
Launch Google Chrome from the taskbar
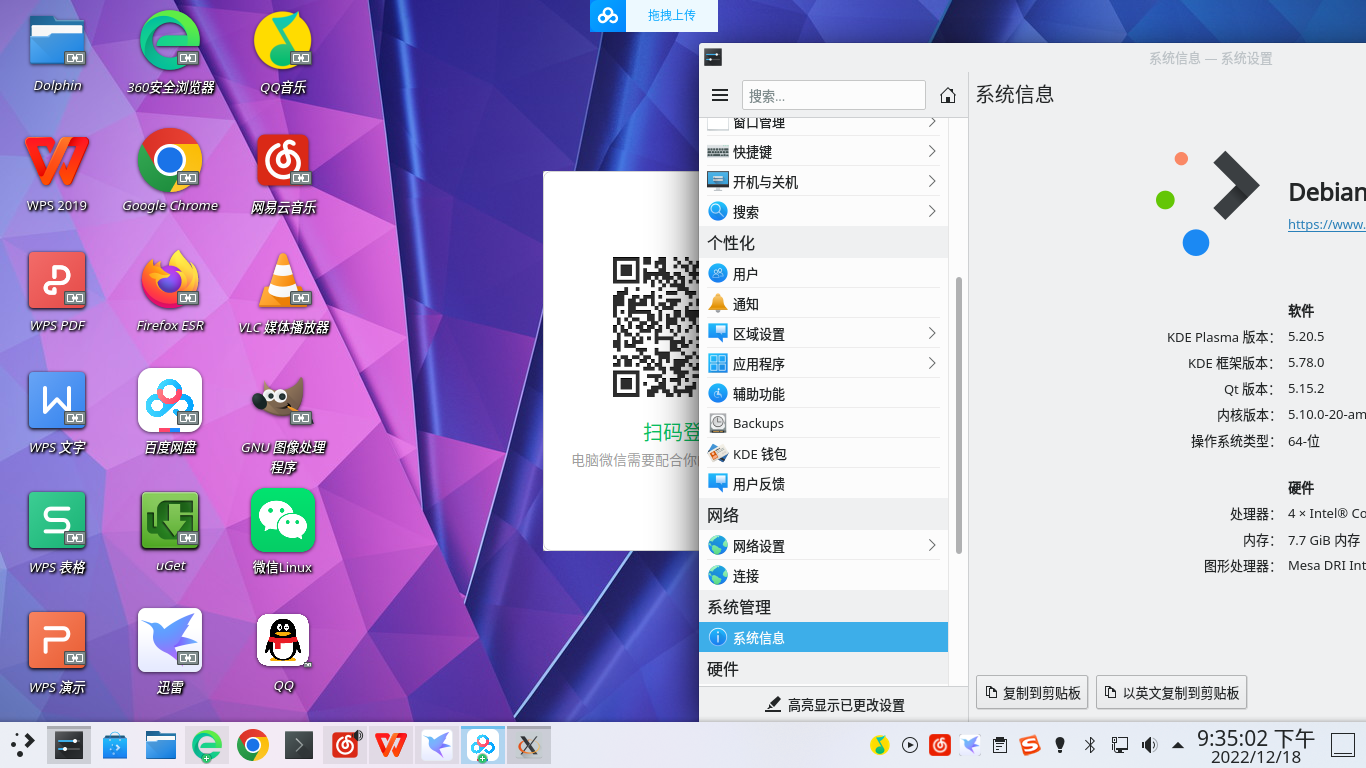(252, 744)
